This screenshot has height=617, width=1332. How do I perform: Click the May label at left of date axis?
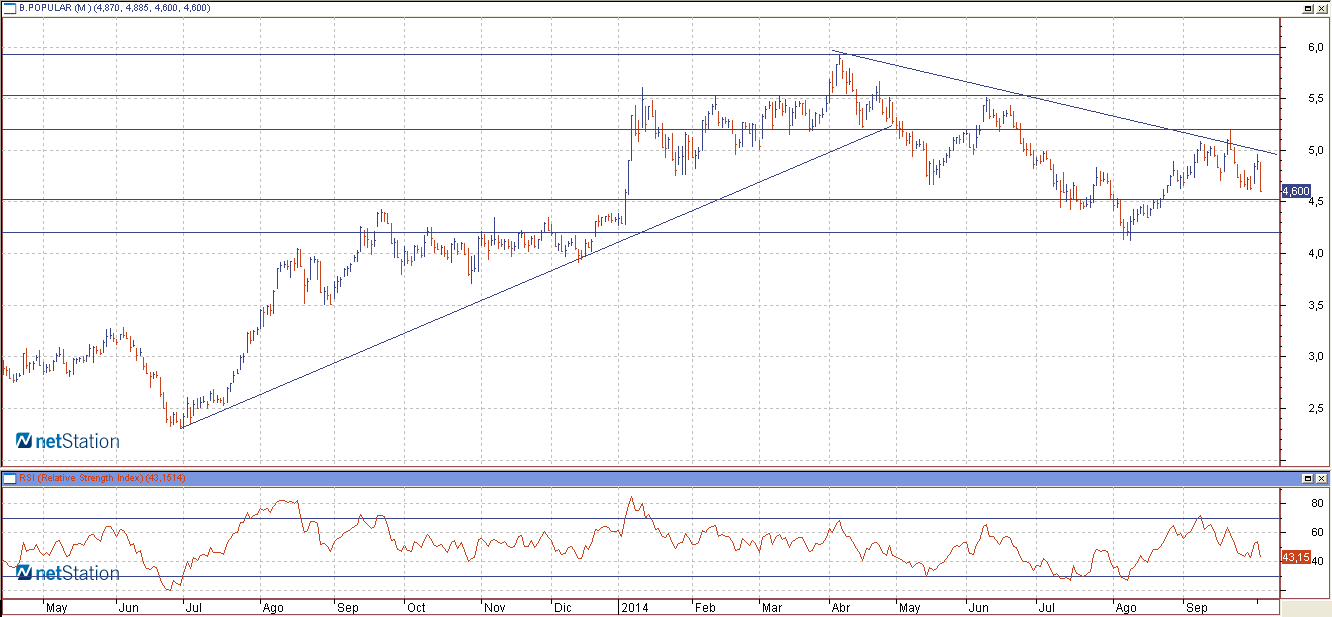point(57,607)
